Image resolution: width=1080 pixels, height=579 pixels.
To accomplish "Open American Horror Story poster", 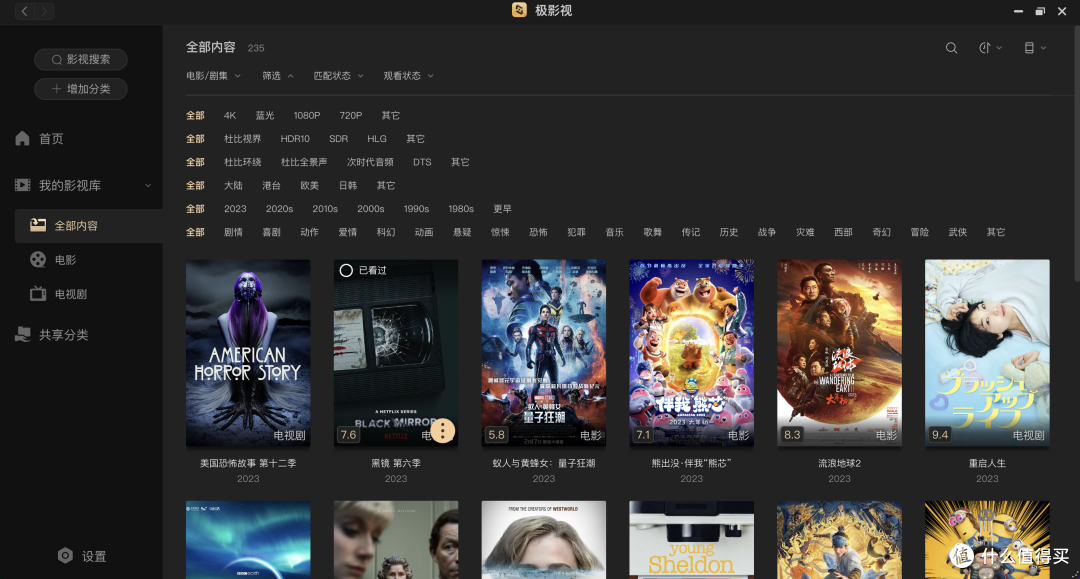I will [x=248, y=352].
